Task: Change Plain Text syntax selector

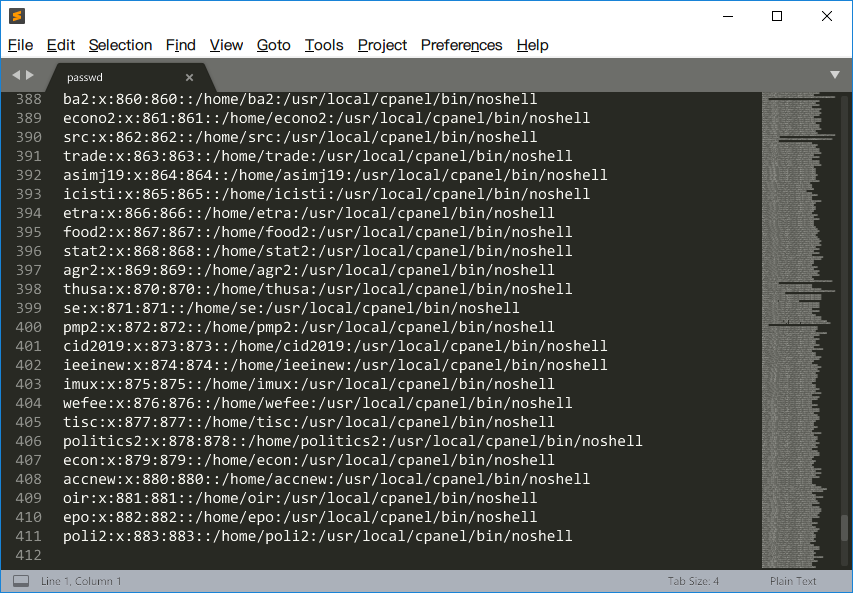Action: coord(793,581)
